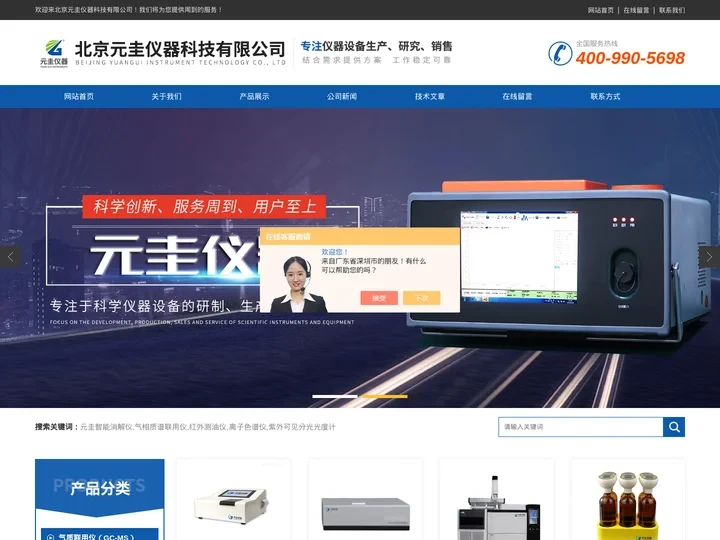Viewport: 720px width, 540px height.
Task: Open 联系方式 navigation item
Action: [x=605, y=96]
